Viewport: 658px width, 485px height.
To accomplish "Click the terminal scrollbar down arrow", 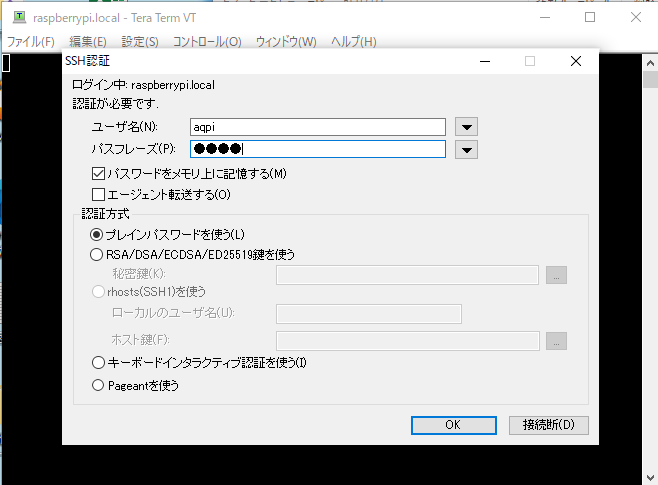I will coord(650,477).
